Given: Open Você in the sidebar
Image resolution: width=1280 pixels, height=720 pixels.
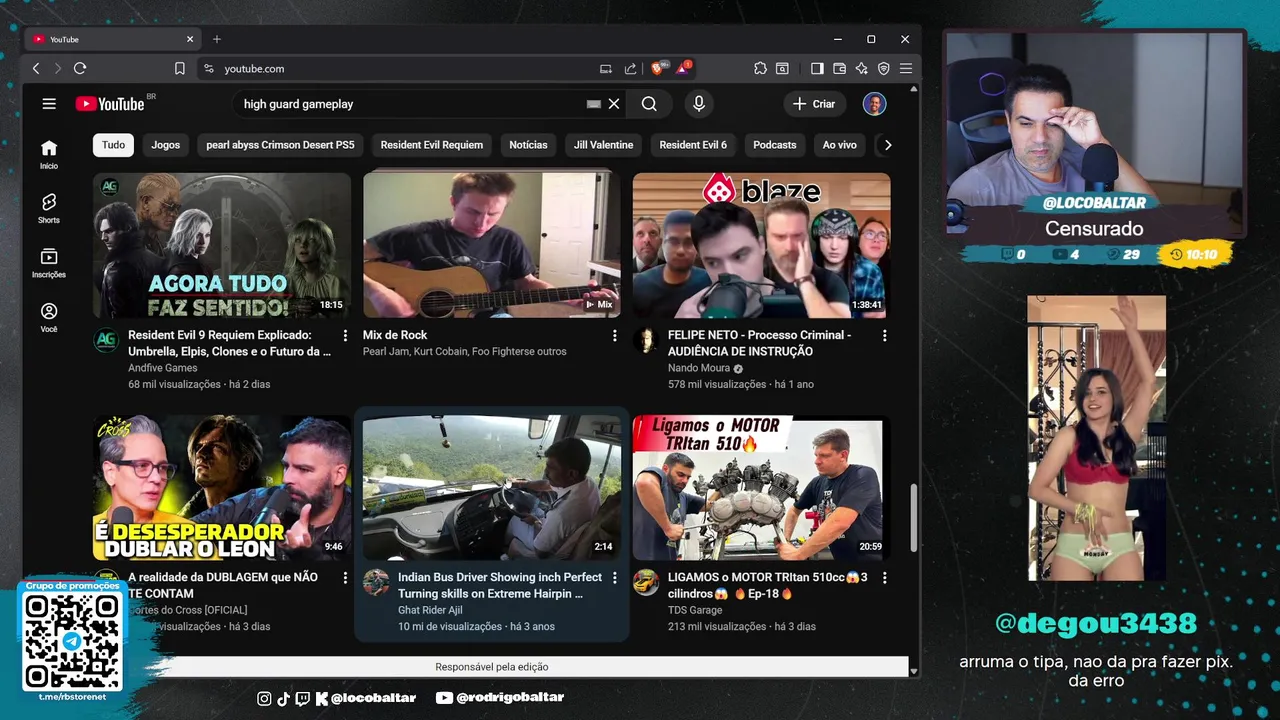Looking at the screenshot, I should 49,317.
